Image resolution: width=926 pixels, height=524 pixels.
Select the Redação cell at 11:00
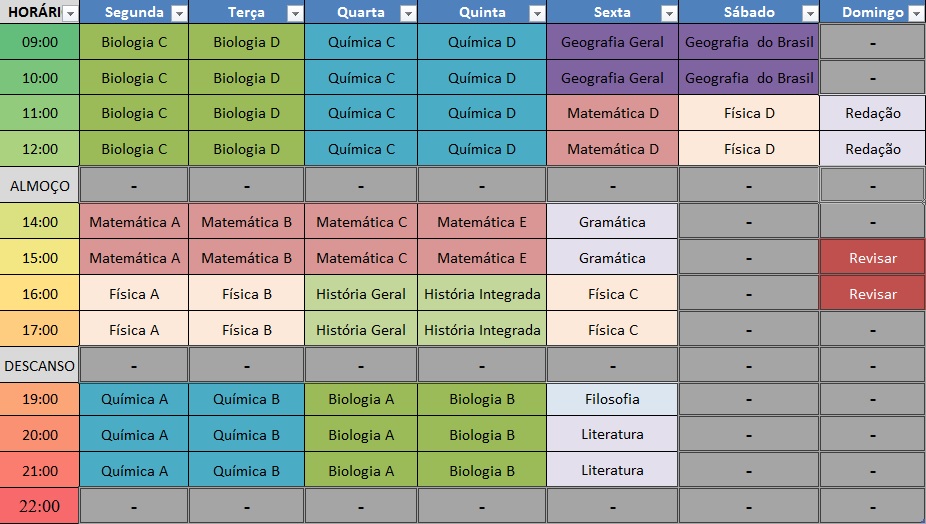tap(872, 114)
